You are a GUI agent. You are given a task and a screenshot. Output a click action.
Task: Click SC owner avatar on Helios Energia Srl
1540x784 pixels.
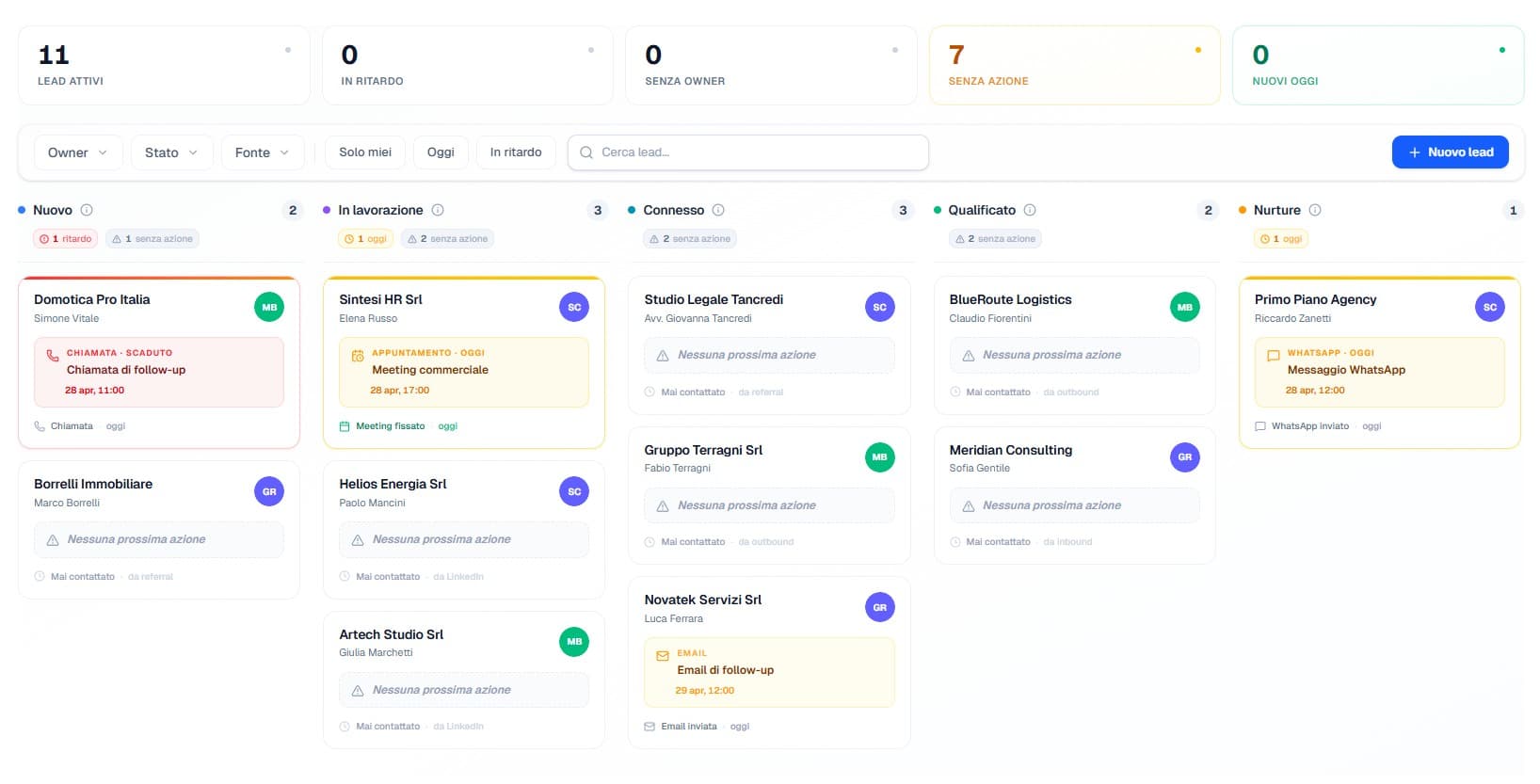coord(574,491)
